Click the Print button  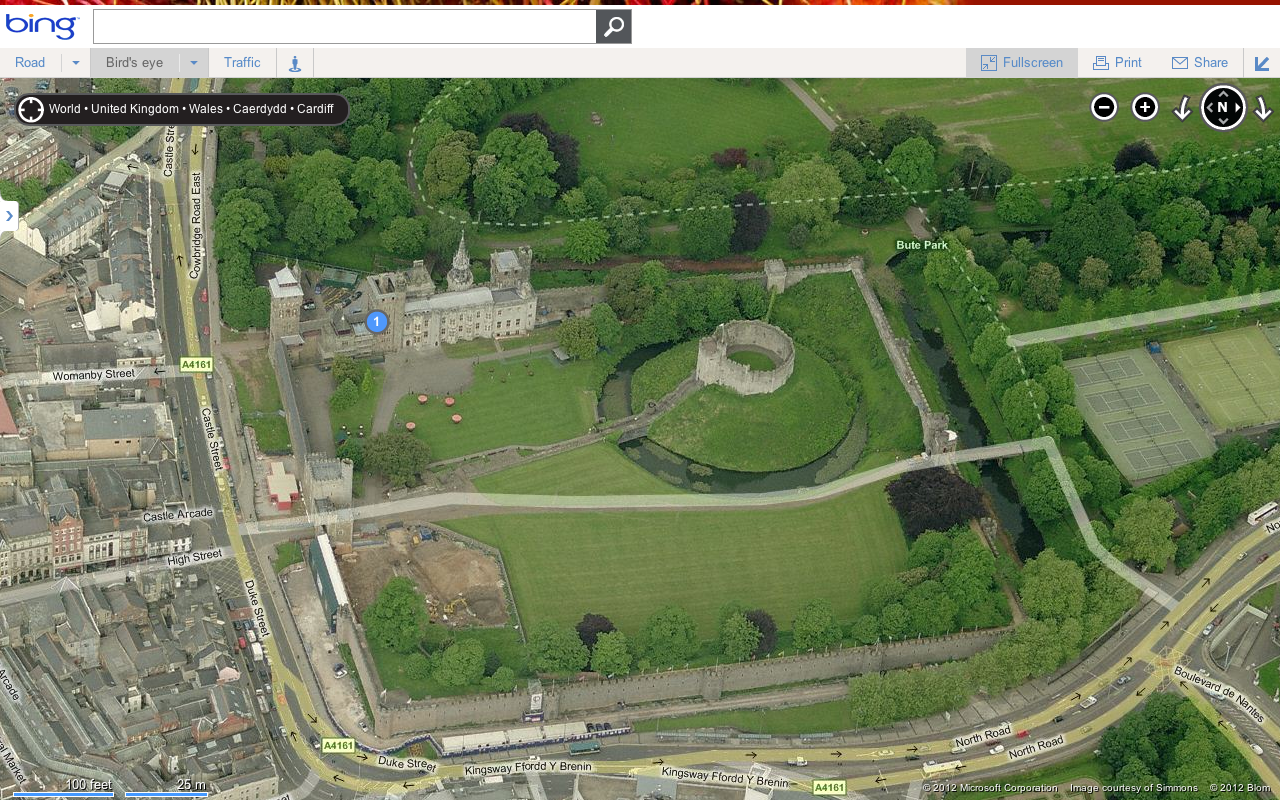pos(1117,62)
